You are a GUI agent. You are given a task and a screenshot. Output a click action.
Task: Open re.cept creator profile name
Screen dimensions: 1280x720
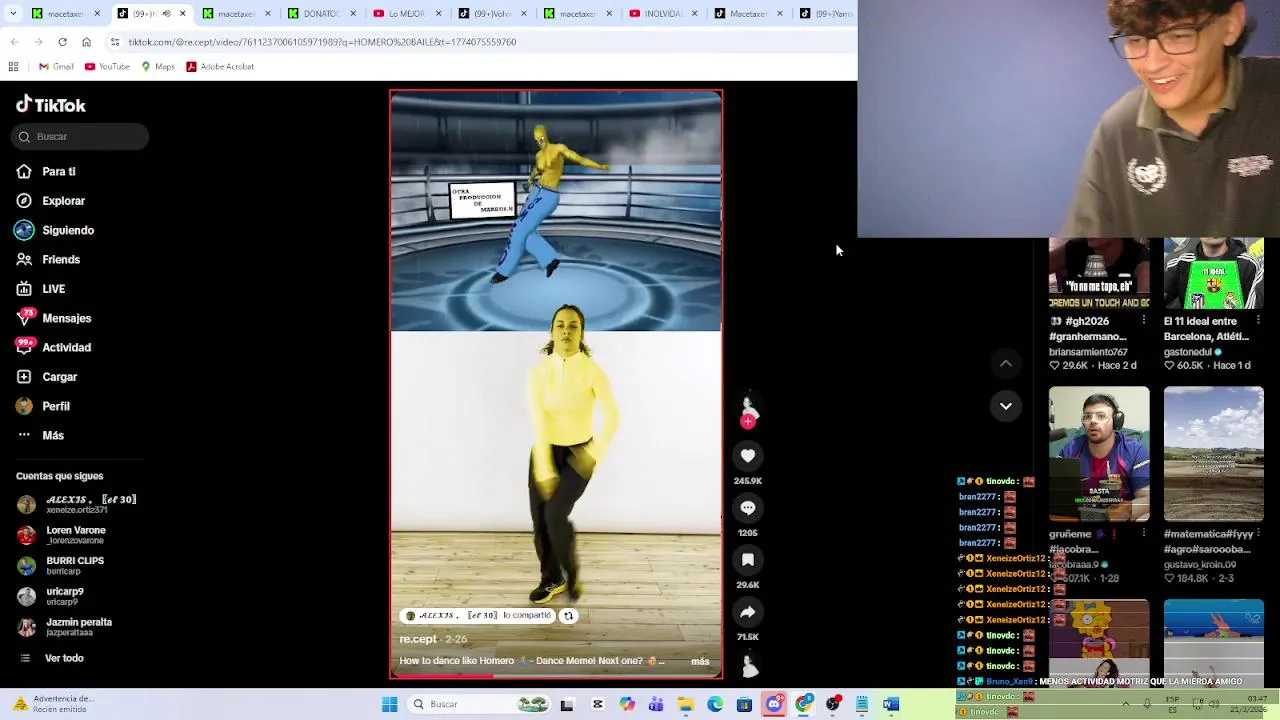[418, 639]
